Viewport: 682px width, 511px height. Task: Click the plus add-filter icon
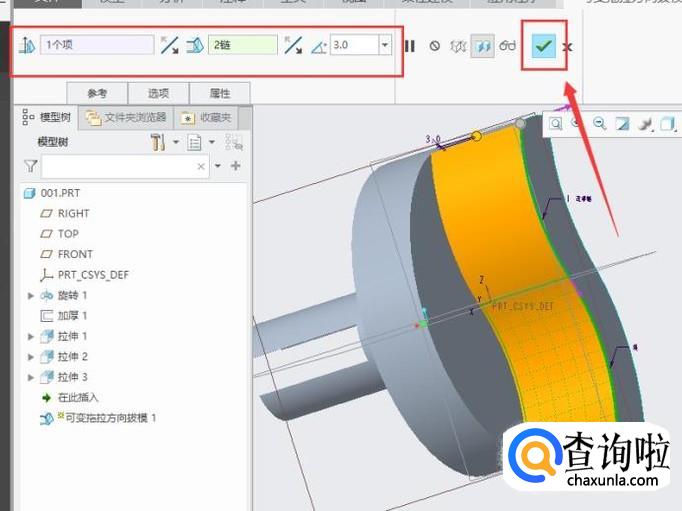click(x=236, y=165)
